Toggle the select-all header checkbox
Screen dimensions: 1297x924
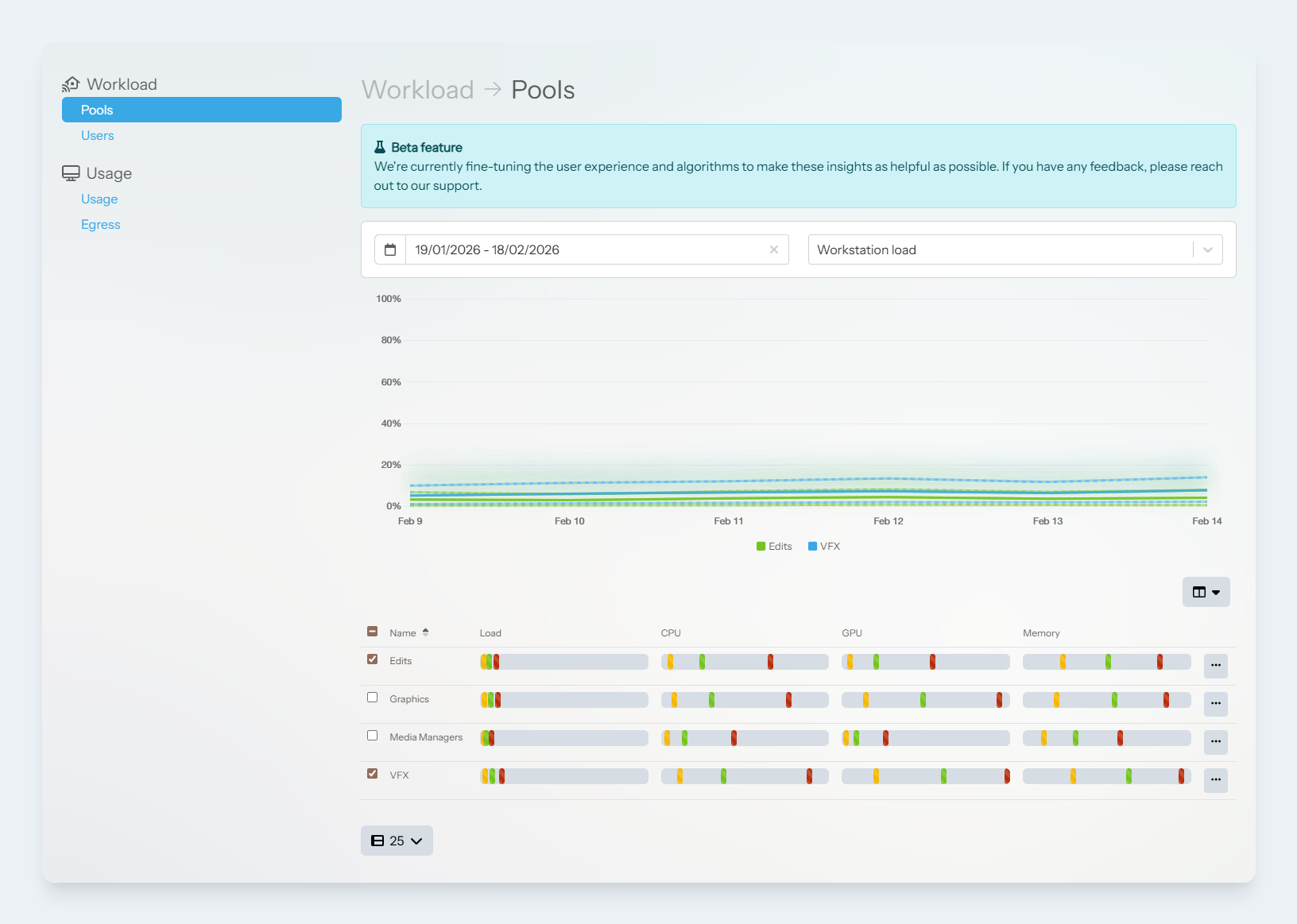coord(373,632)
